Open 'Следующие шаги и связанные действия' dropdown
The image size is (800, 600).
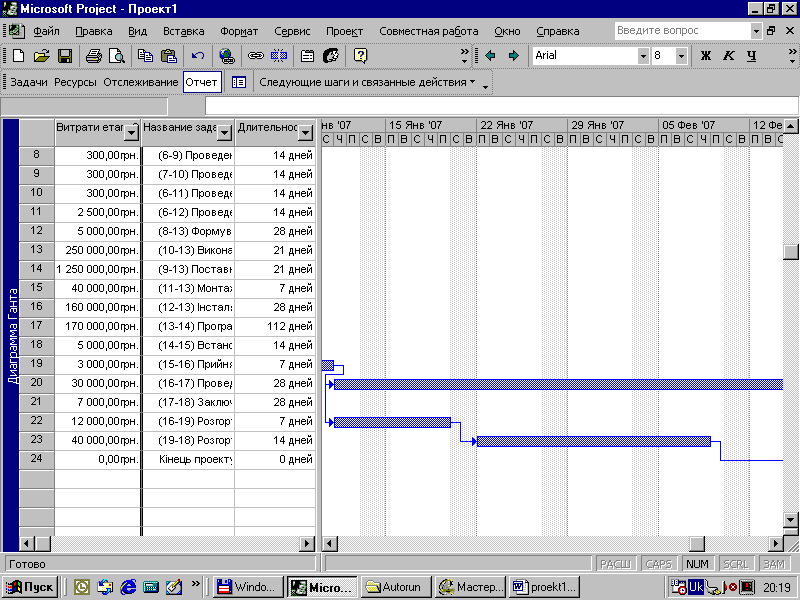click(367, 82)
